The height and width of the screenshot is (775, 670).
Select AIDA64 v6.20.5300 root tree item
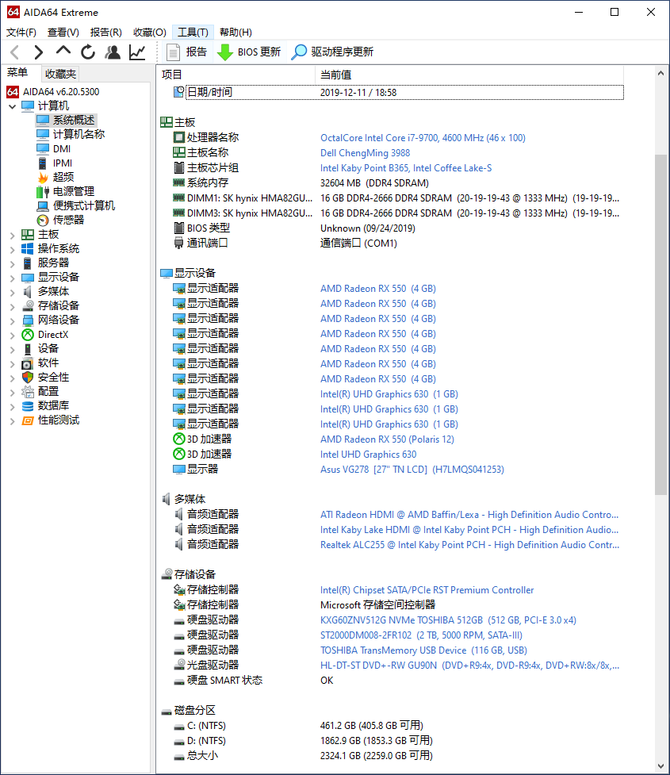coord(61,92)
